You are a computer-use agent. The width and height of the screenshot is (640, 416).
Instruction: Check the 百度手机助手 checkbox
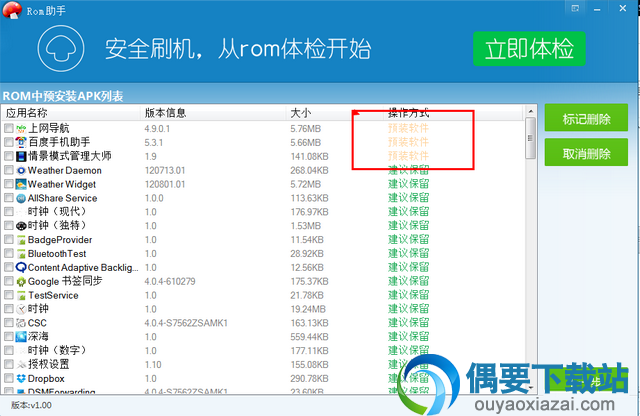9,142
